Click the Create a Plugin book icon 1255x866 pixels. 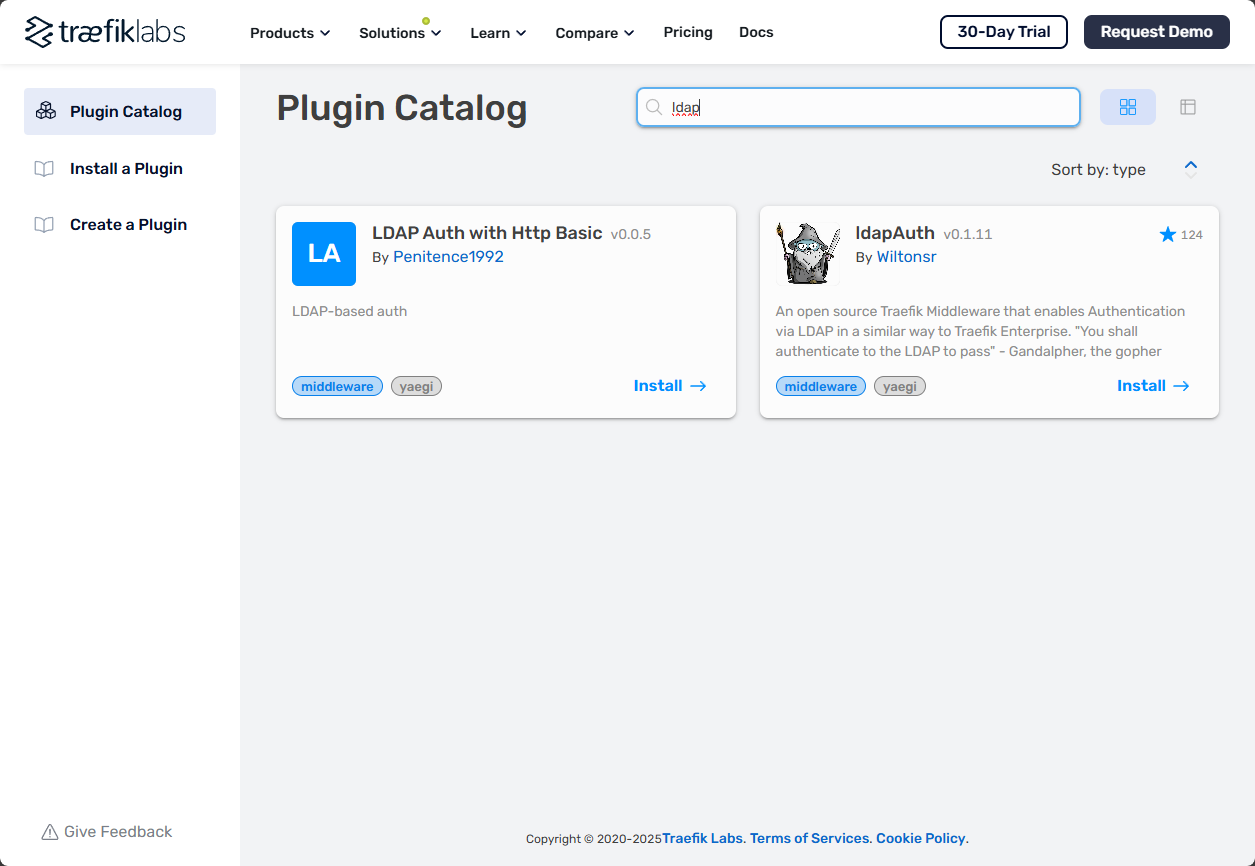click(x=44, y=225)
